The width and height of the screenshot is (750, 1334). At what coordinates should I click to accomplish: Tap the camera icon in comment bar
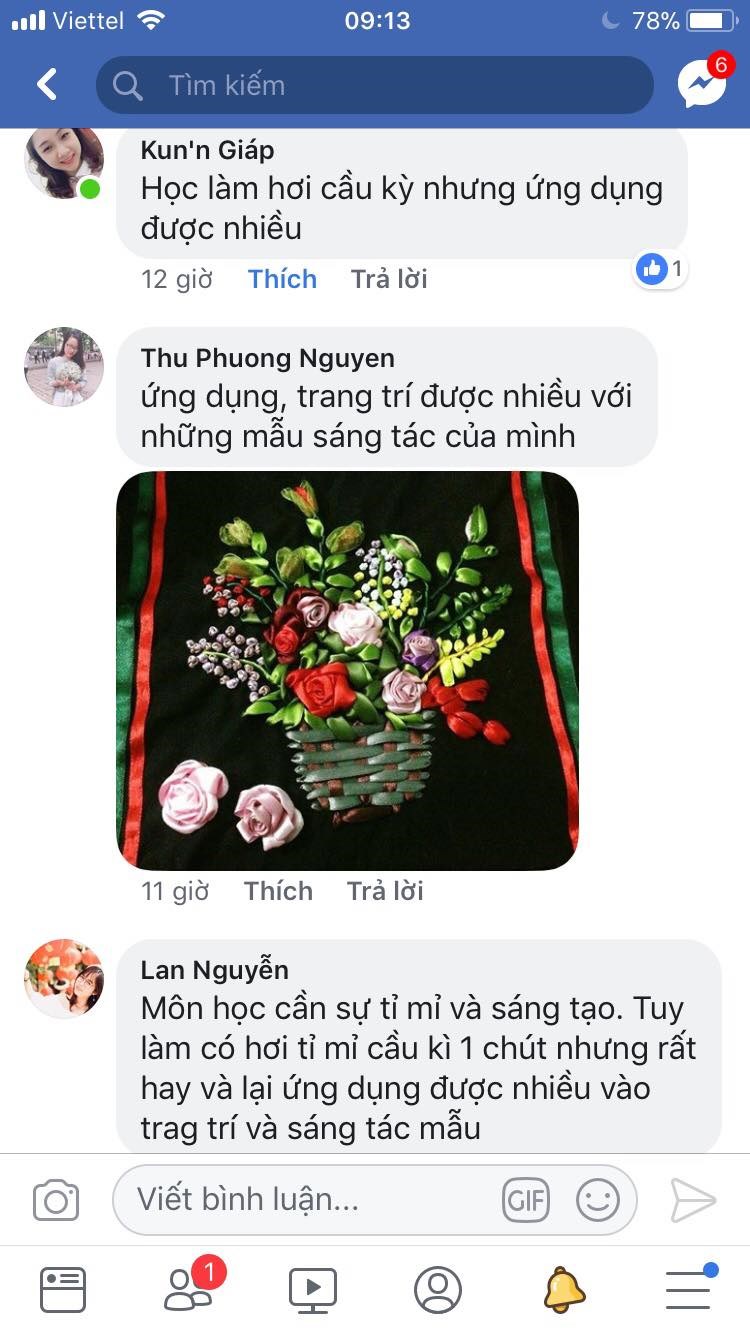[56, 1200]
